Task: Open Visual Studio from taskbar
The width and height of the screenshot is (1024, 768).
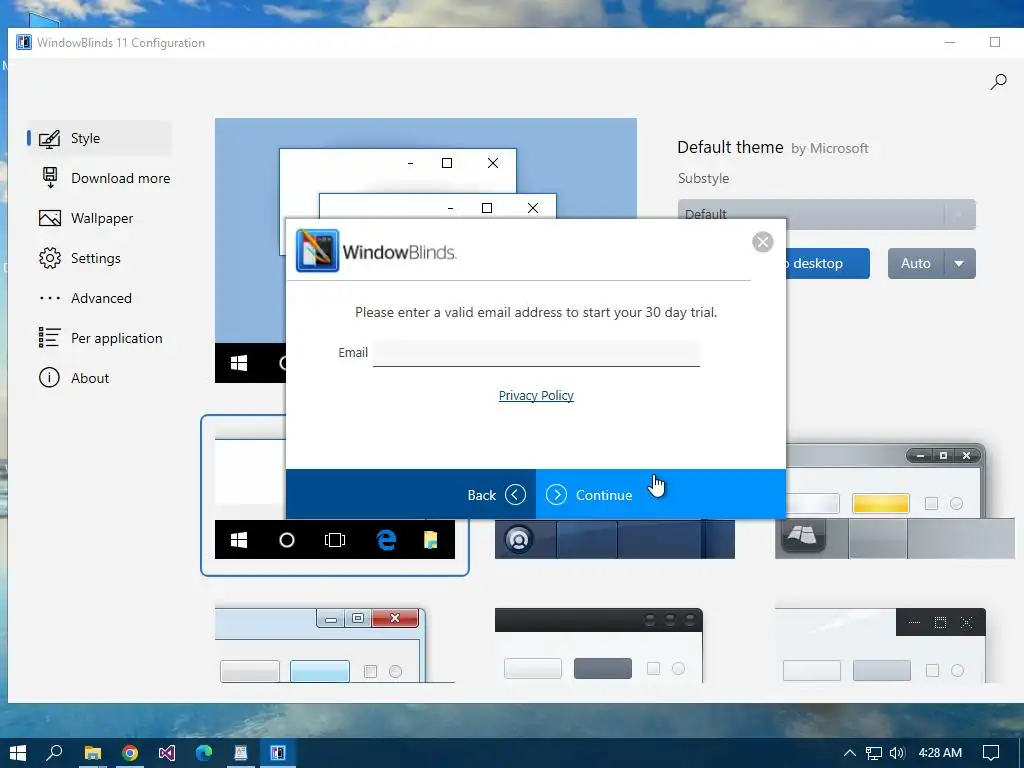Action: [167, 753]
